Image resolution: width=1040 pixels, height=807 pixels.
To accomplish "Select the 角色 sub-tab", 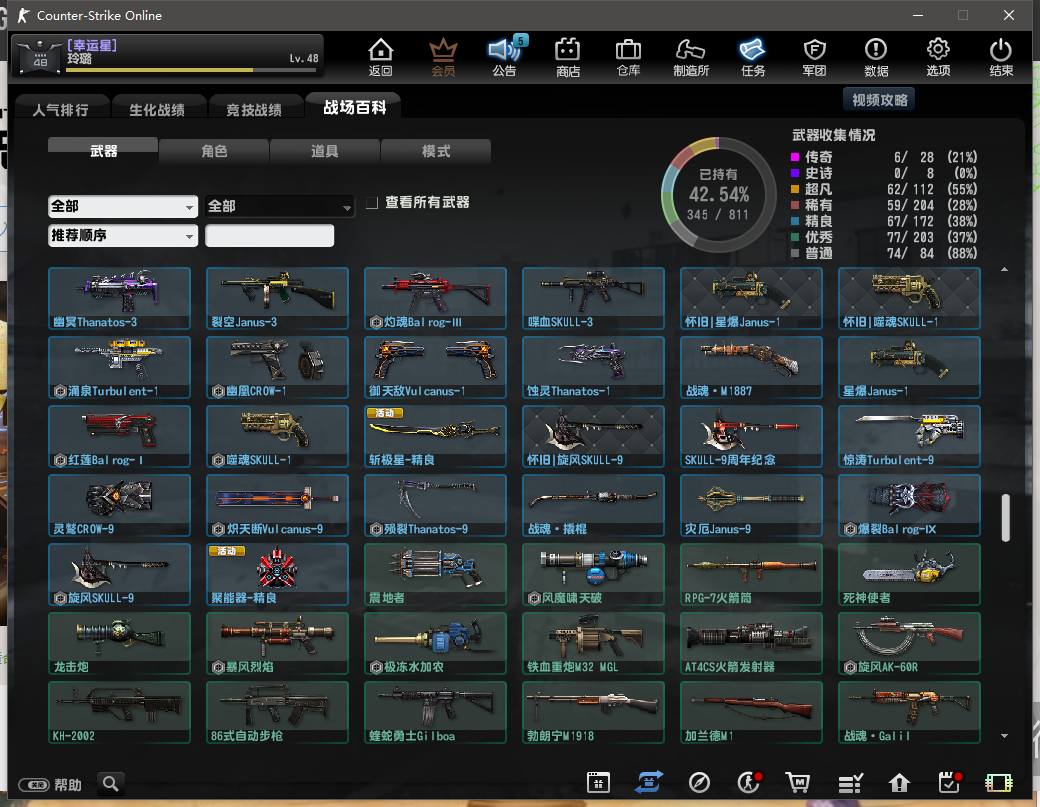I will pyautogui.click(x=214, y=151).
